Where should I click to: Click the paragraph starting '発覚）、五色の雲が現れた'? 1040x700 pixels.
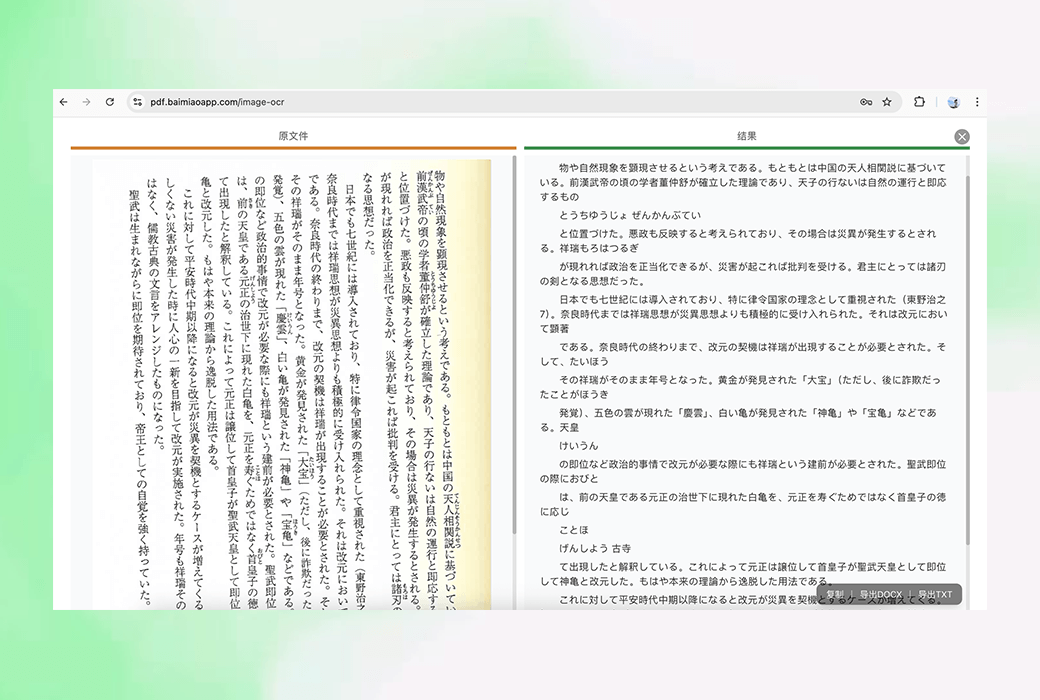pos(738,419)
